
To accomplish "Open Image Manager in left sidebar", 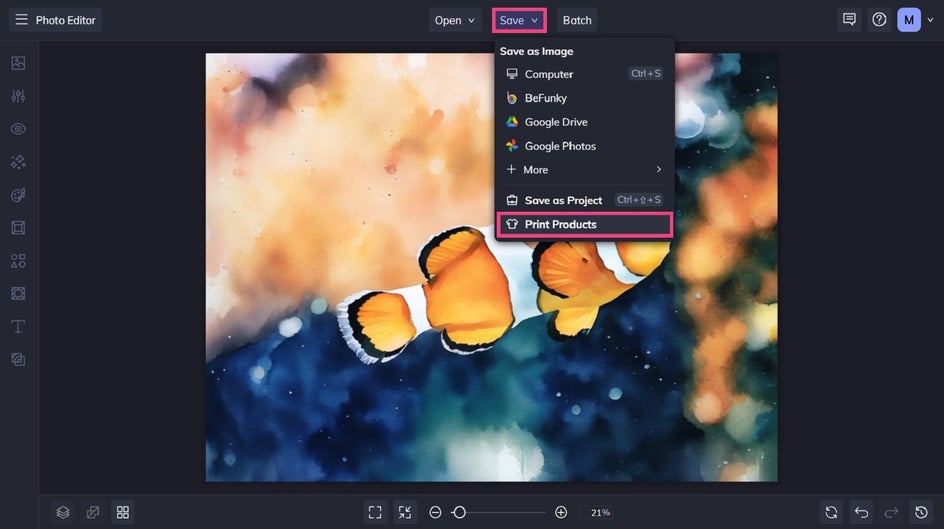I will click(18, 63).
